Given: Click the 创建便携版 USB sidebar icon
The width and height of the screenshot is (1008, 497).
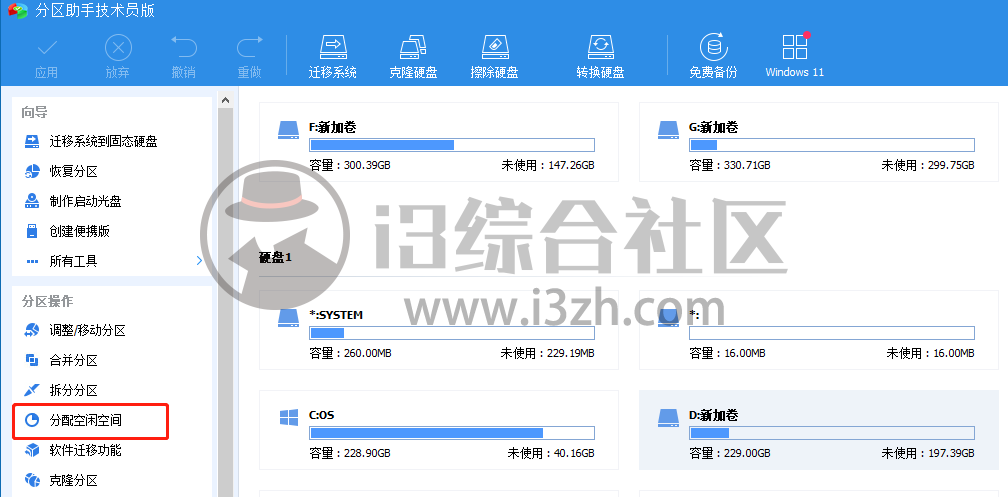Looking at the screenshot, I should click(x=32, y=231).
